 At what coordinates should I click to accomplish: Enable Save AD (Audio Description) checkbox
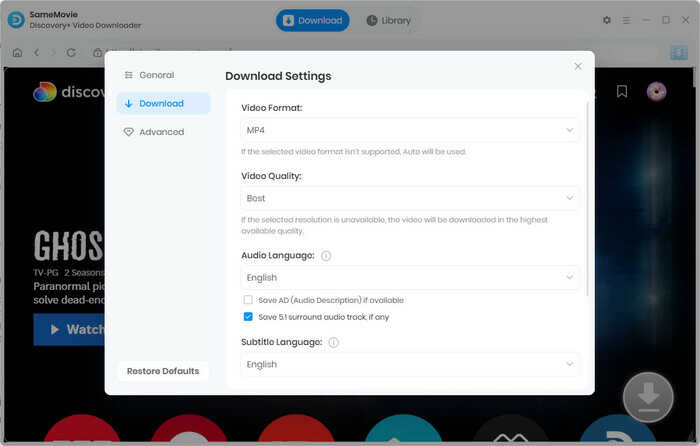tap(248, 300)
